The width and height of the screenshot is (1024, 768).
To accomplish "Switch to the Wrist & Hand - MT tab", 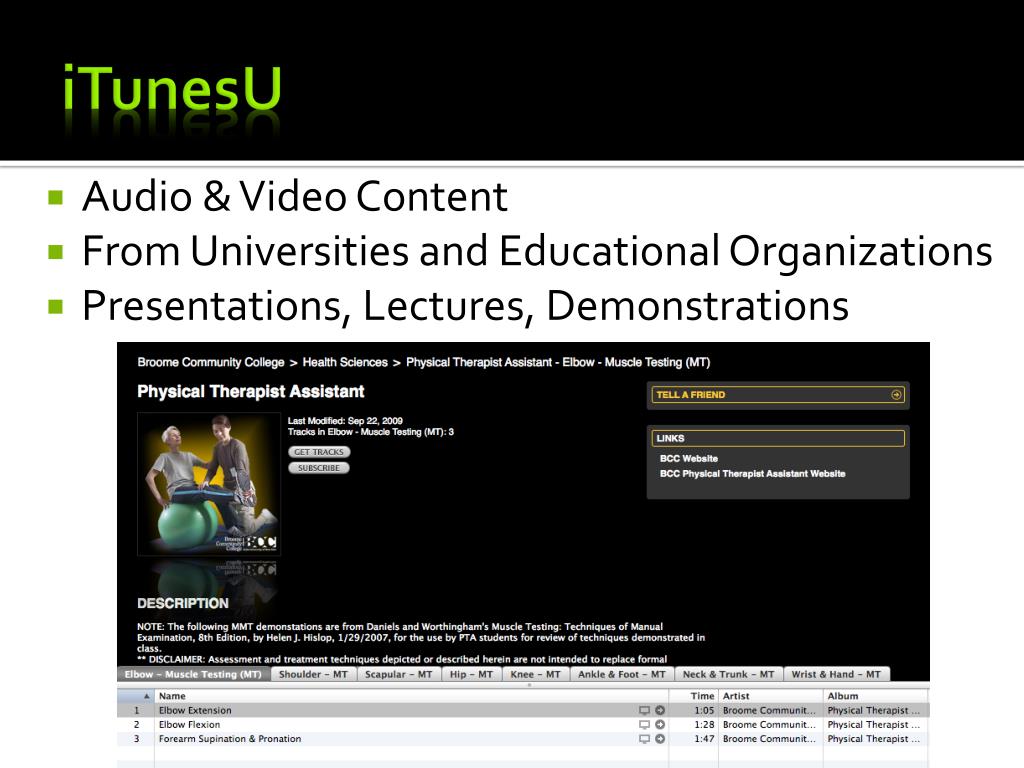I will coord(836,674).
